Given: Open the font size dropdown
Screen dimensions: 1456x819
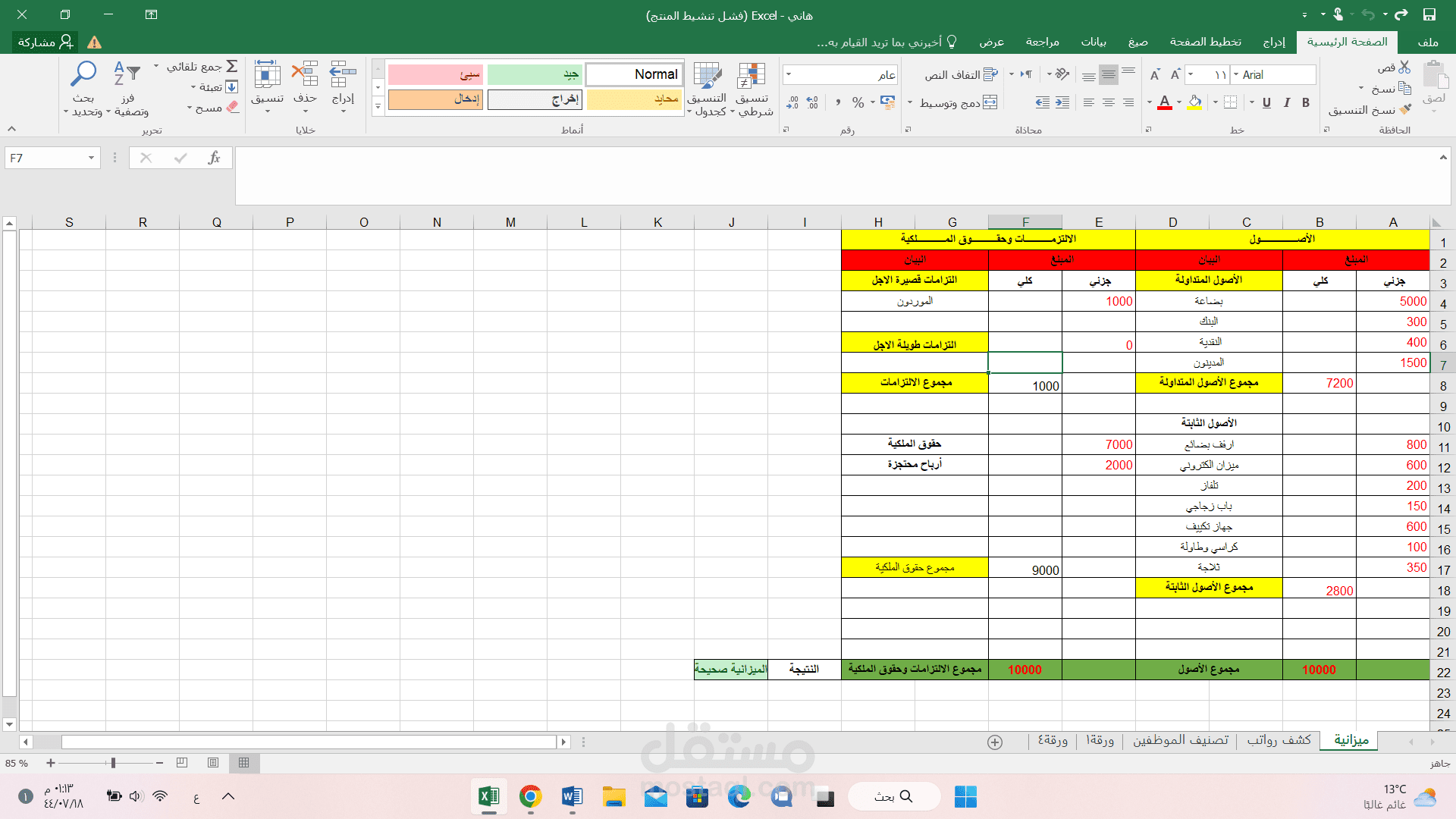Looking at the screenshot, I should (x=1191, y=74).
